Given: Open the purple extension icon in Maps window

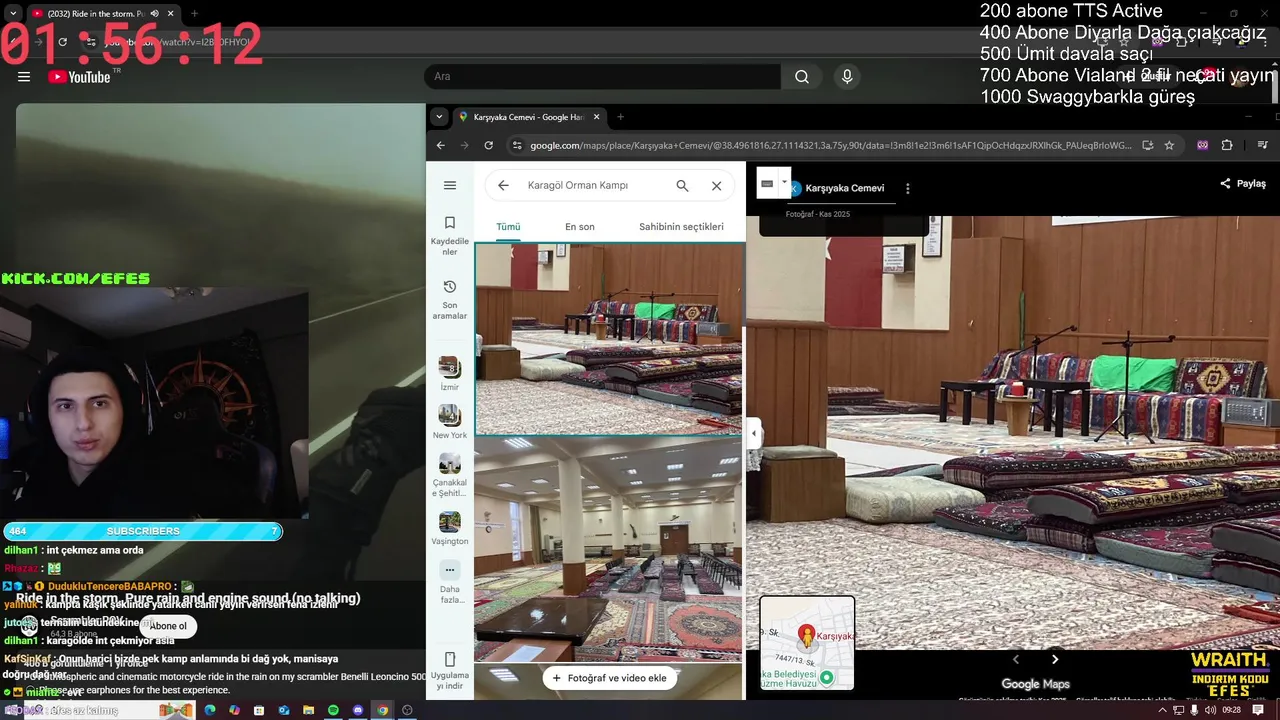Looking at the screenshot, I should pos(1202,145).
